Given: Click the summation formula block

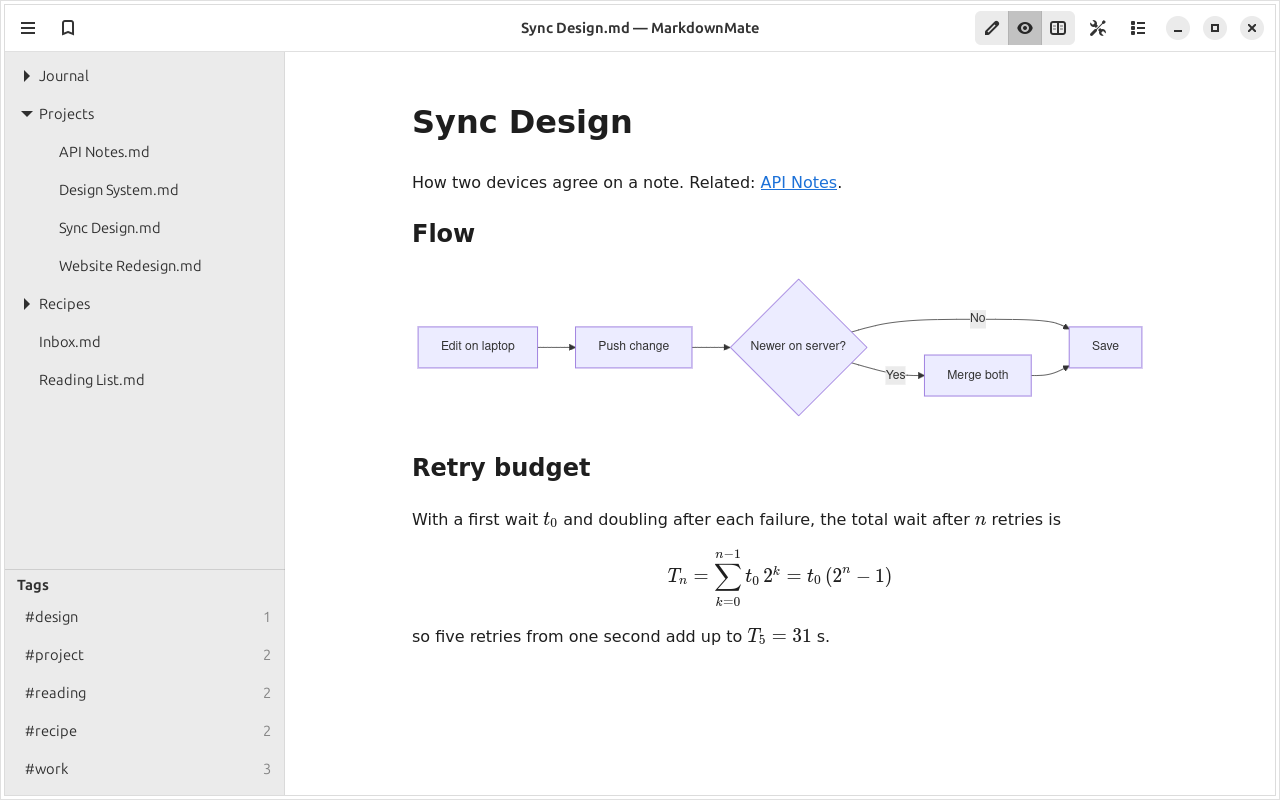Looking at the screenshot, I should tap(780, 577).
